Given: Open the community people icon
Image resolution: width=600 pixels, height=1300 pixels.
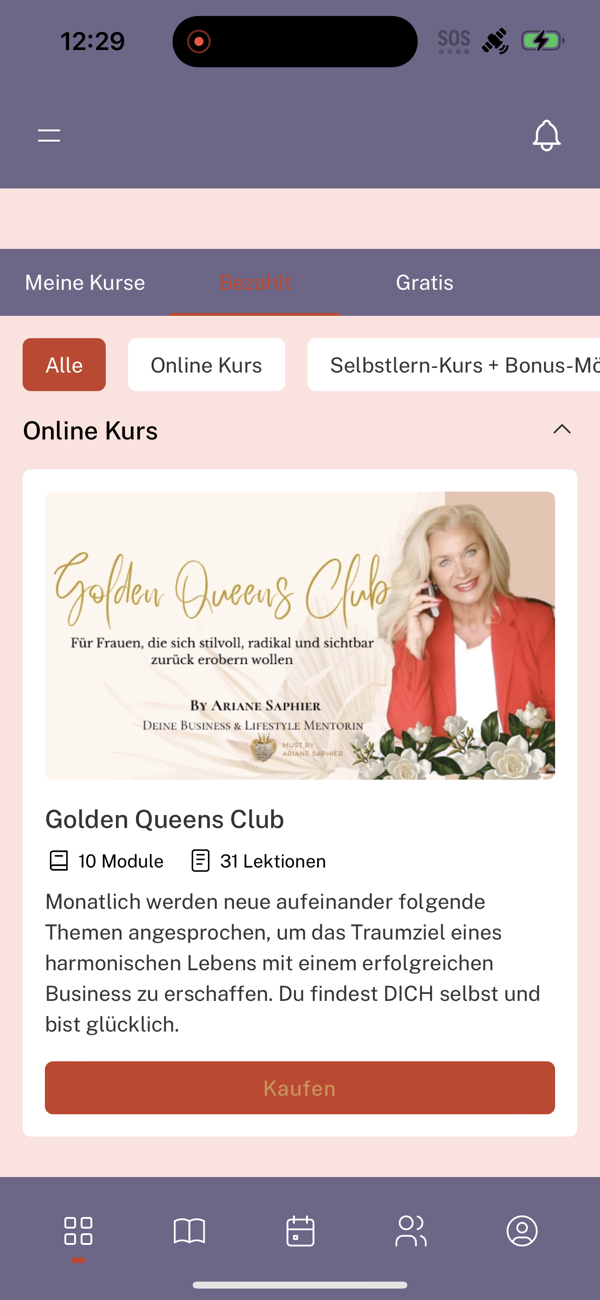Looking at the screenshot, I should [x=411, y=1230].
